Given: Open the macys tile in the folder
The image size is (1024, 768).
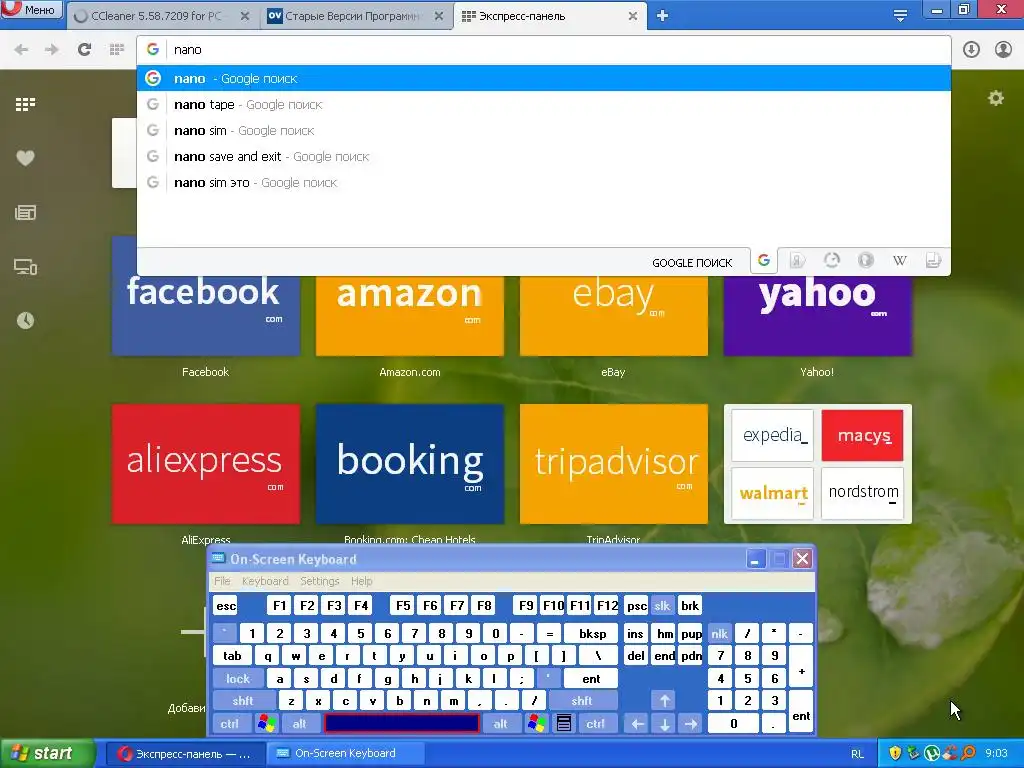Looking at the screenshot, I should click(x=862, y=436).
